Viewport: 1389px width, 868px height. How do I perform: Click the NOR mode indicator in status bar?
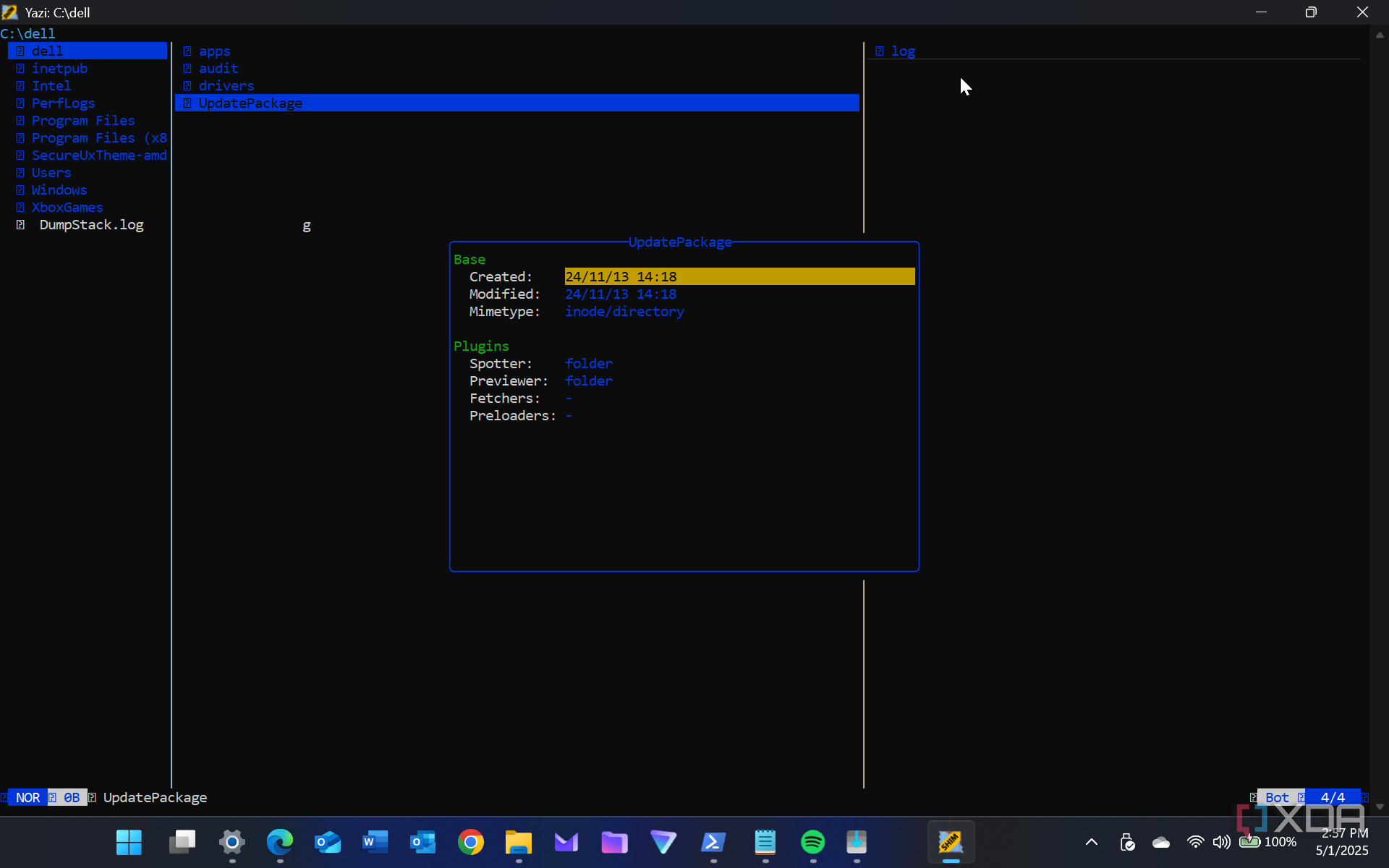point(27,797)
